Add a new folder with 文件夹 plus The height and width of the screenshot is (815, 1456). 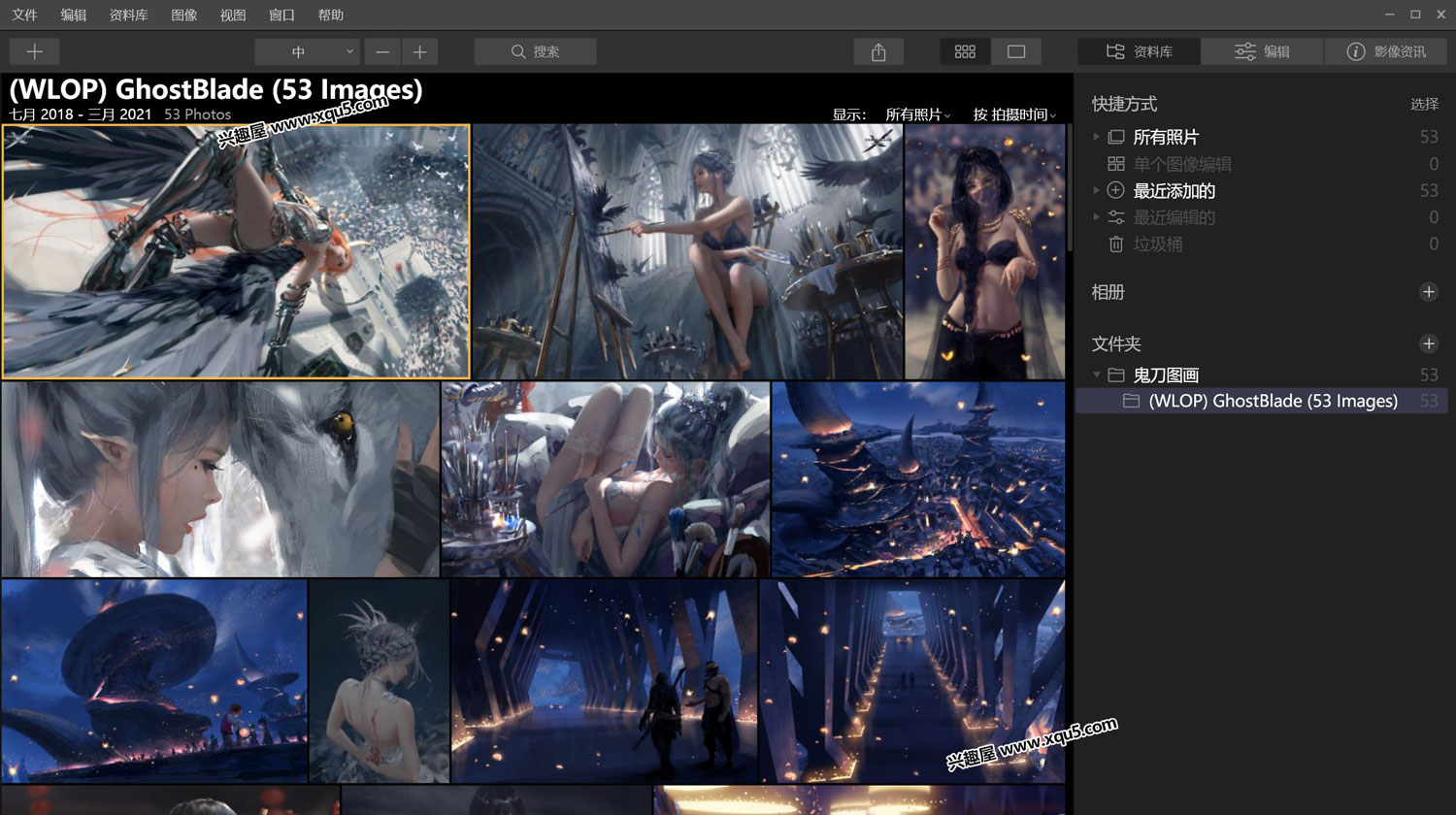1428,343
